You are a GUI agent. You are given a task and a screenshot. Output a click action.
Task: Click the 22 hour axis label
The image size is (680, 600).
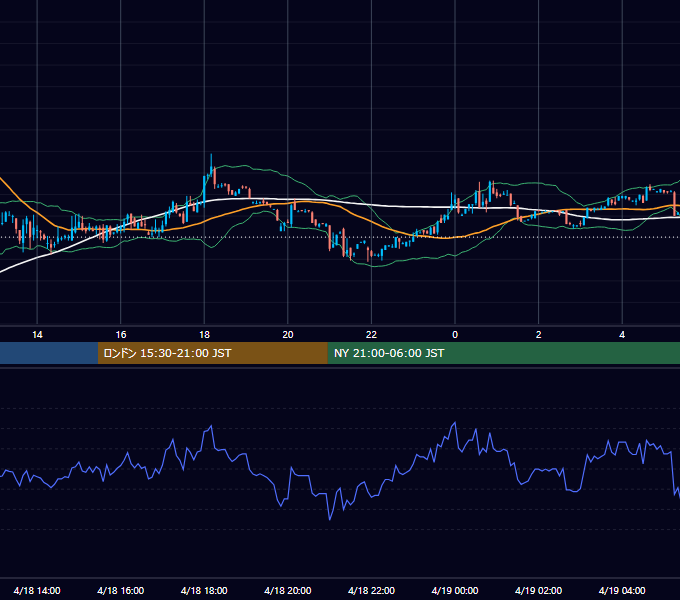tap(371, 335)
